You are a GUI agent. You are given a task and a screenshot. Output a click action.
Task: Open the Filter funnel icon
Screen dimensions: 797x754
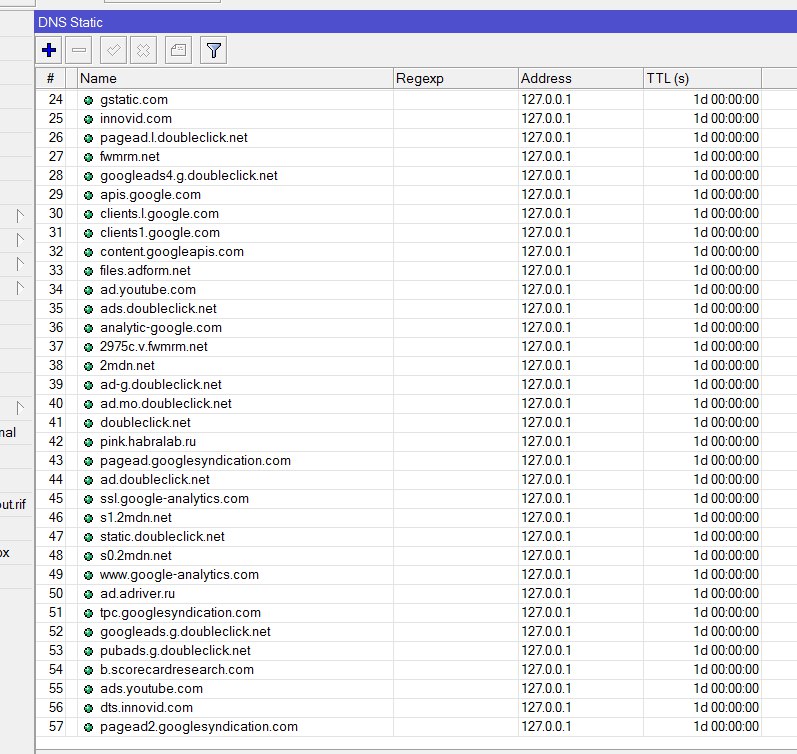213,50
